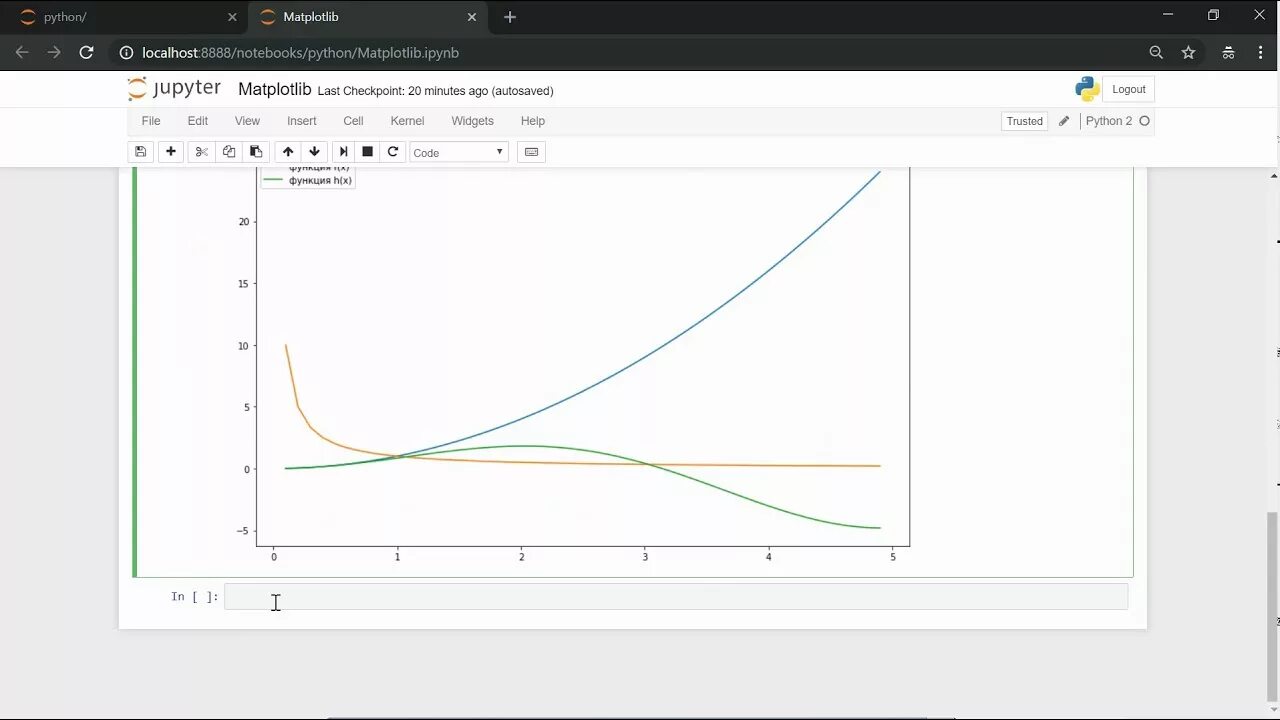The height and width of the screenshot is (720, 1280).
Task: Restart the kernel icon
Action: [393, 152]
